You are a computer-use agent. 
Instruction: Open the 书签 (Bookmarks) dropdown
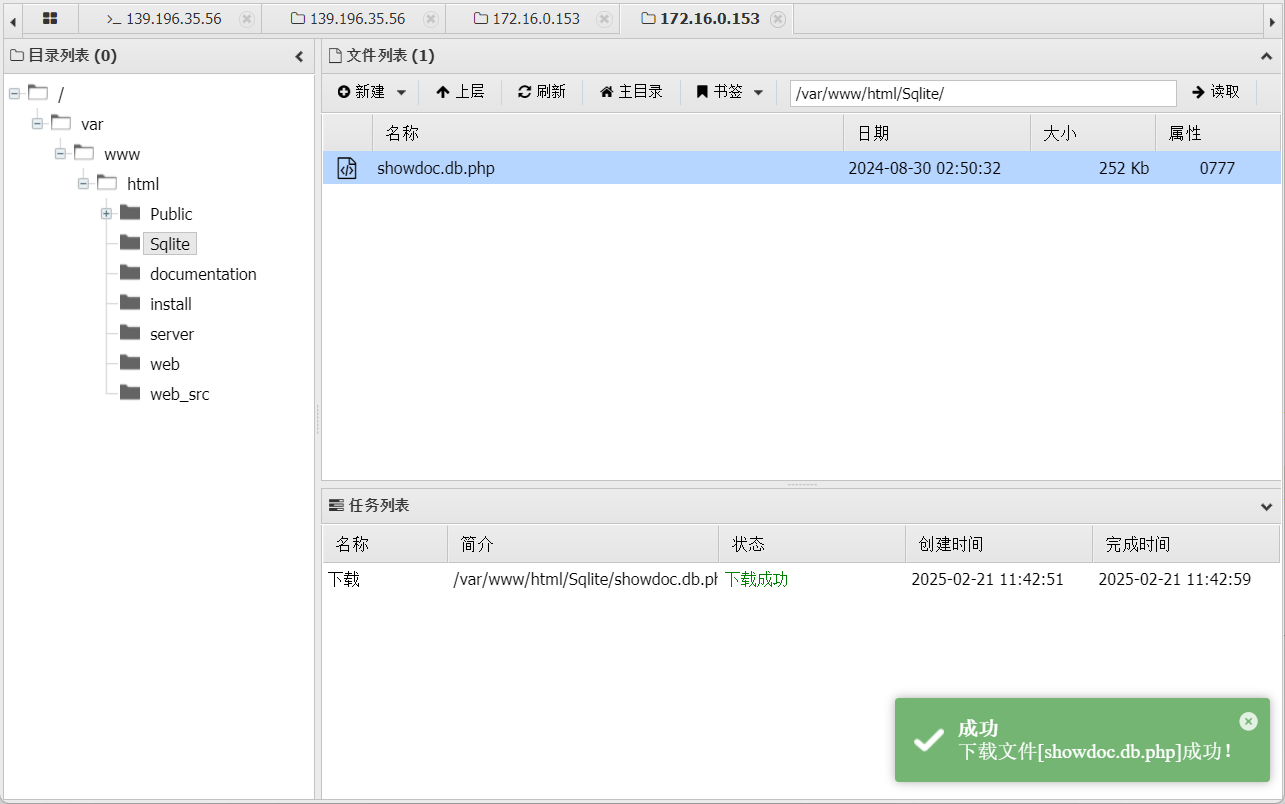[730, 92]
